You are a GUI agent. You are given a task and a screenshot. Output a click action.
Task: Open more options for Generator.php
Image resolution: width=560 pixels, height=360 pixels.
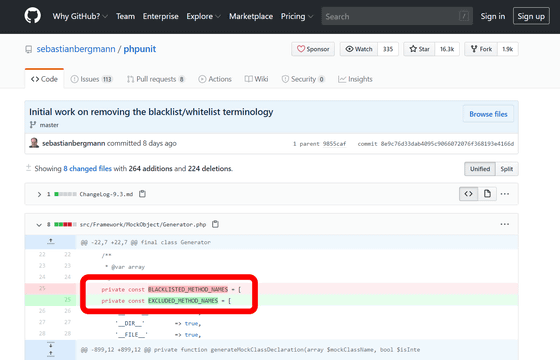[505, 224]
